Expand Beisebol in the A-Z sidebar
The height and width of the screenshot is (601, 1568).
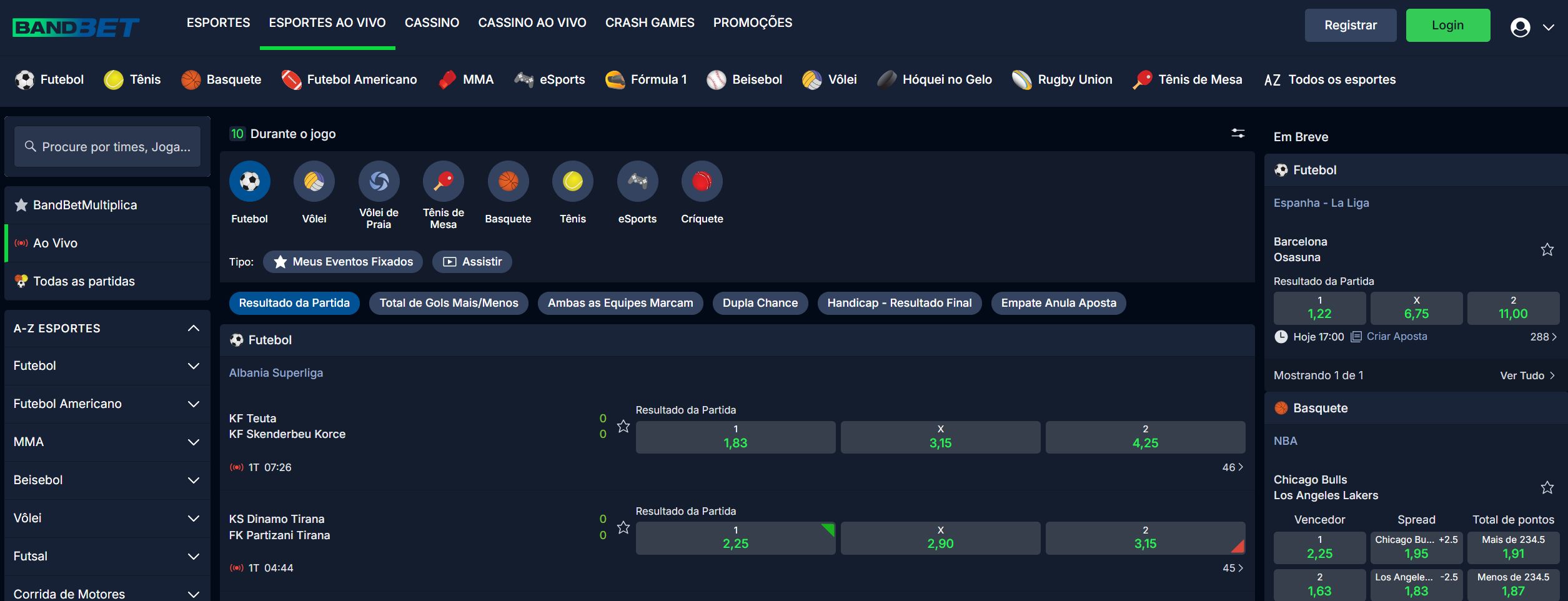point(107,480)
